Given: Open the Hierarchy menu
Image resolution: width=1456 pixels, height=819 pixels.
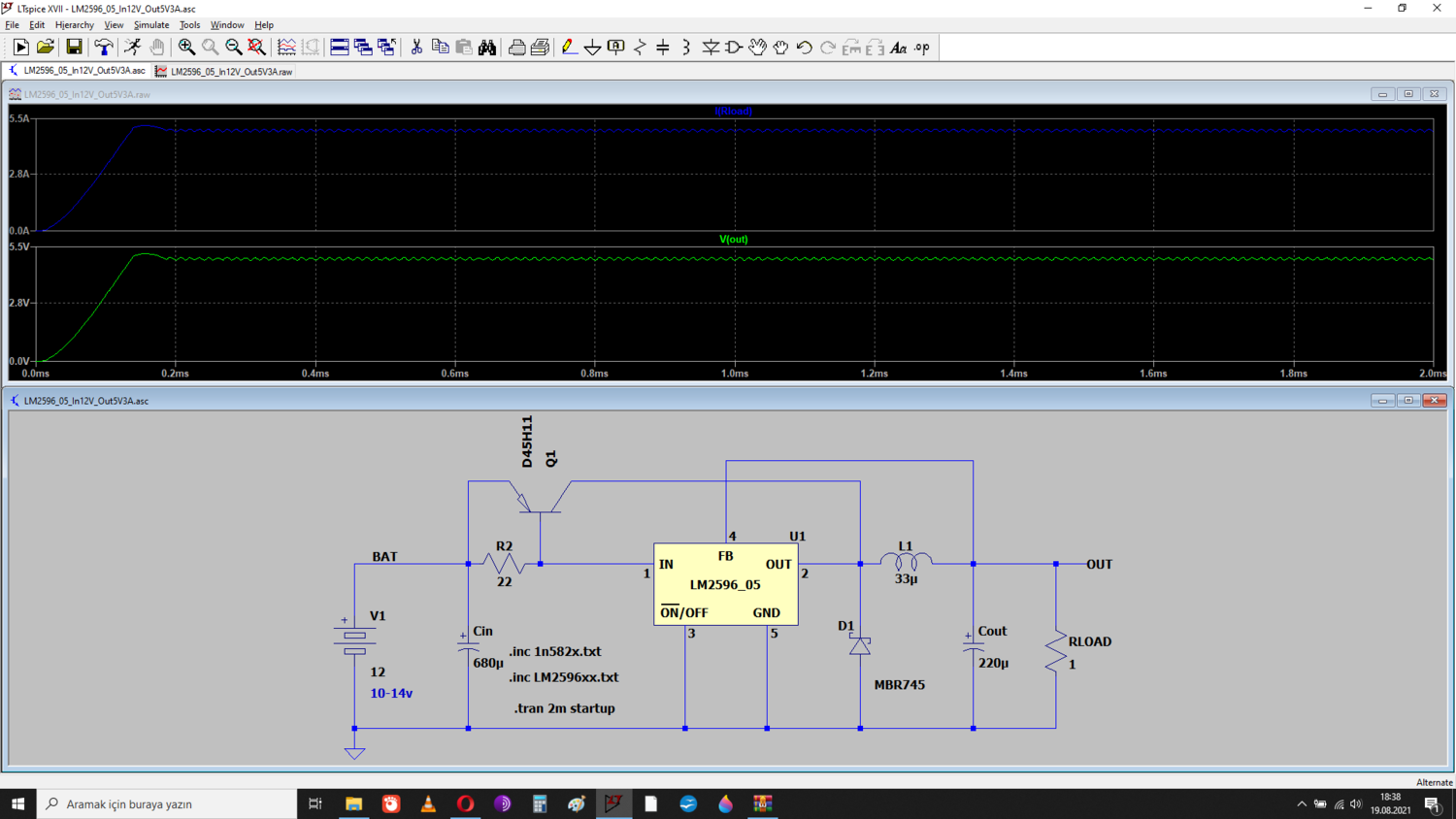Looking at the screenshot, I should pos(74,25).
